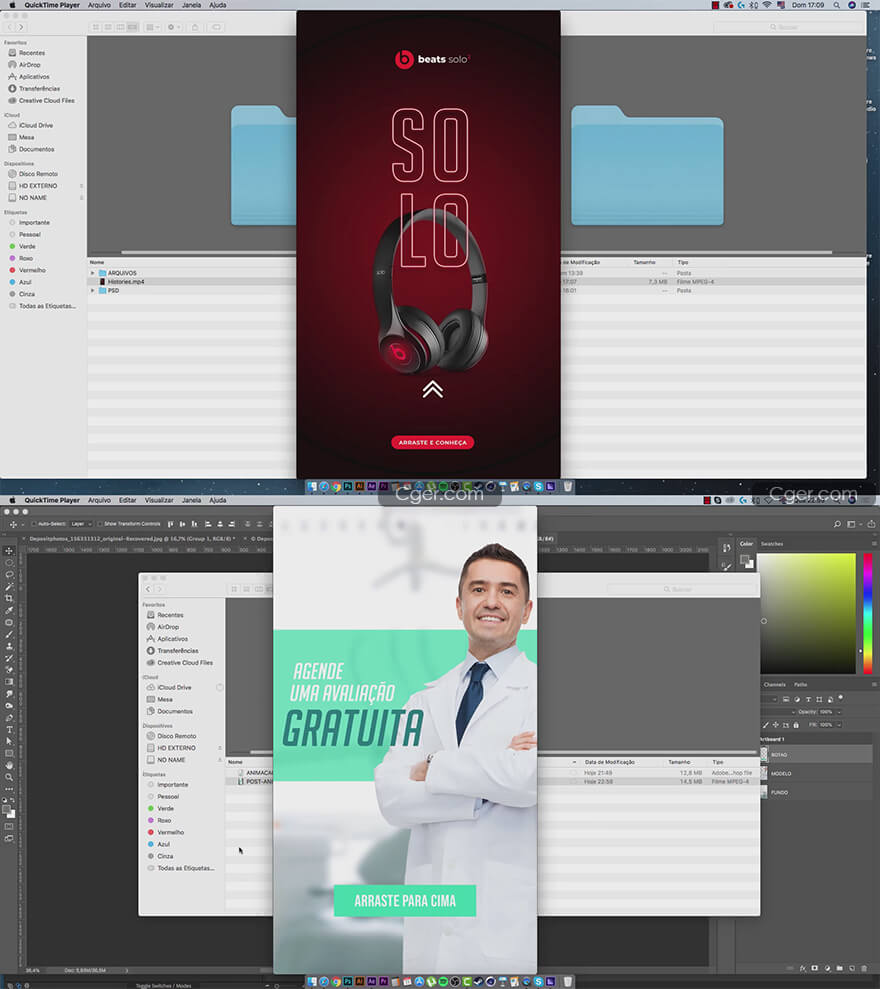Open the arrange-by dropdown in upper Finder toolbar
This screenshot has height=989, width=880.
tap(152, 27)
